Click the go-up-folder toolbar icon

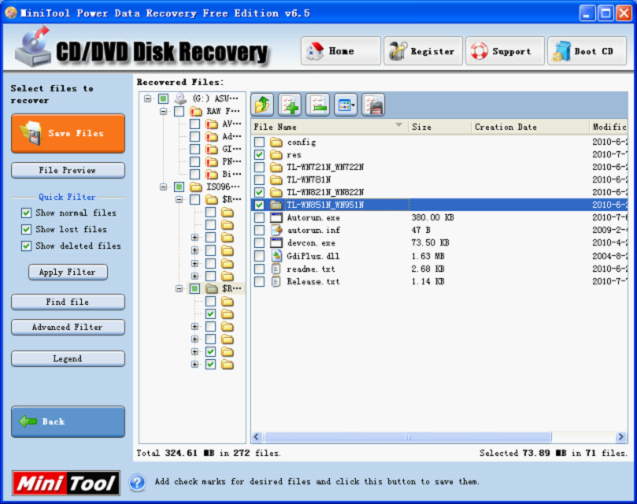point(262,105)
